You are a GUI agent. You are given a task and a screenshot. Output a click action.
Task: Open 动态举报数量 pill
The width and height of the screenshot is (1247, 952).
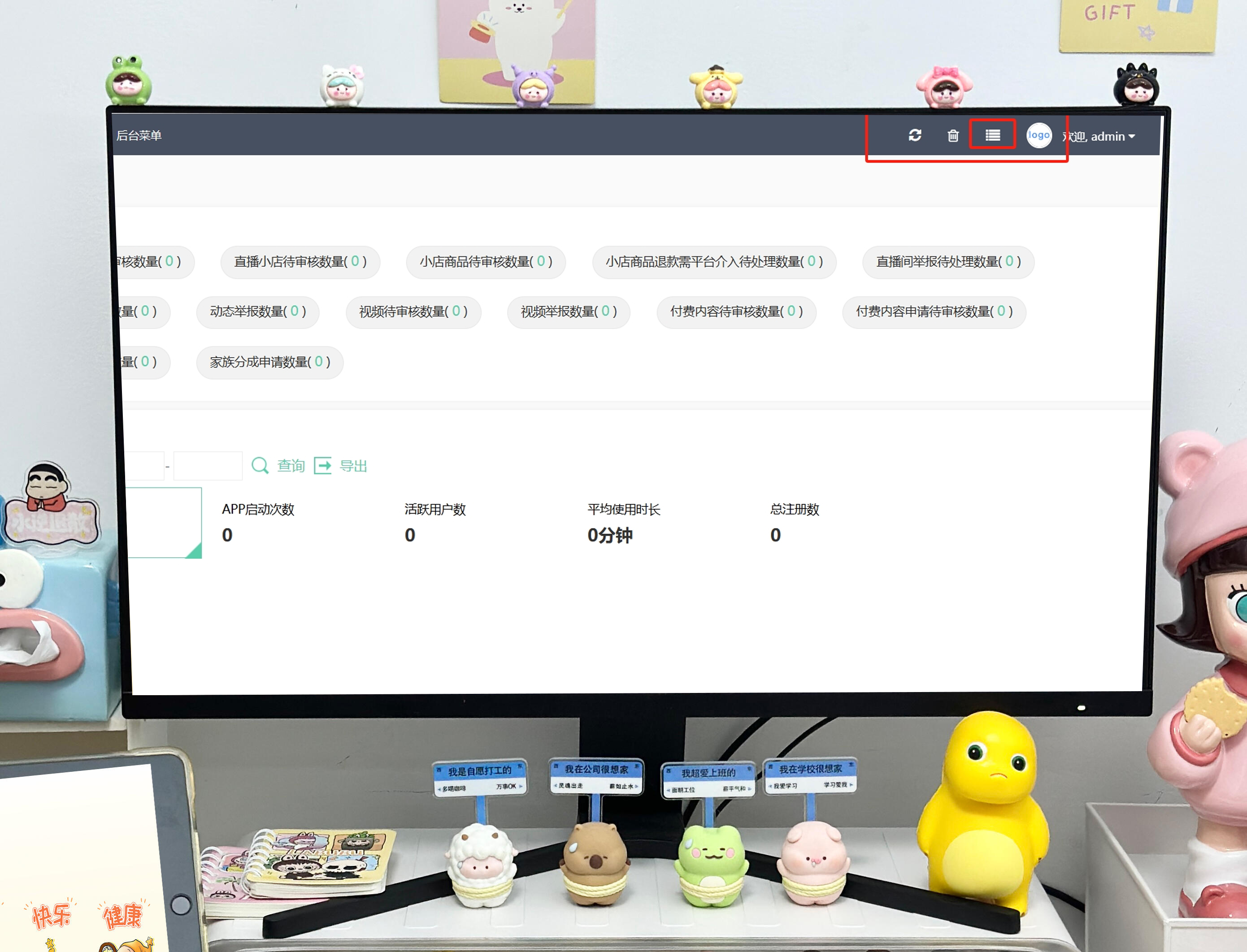click(257, 312)
